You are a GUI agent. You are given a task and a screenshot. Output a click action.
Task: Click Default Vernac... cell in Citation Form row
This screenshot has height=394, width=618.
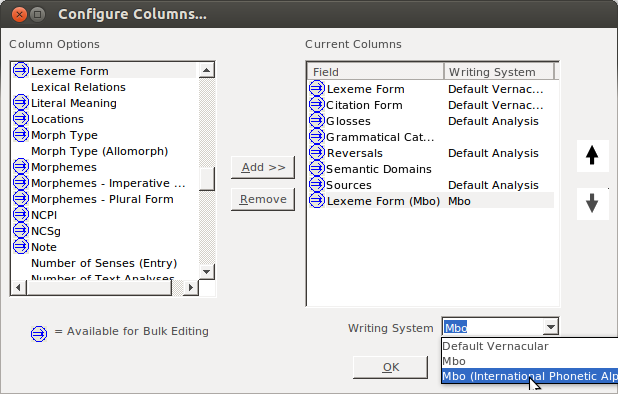pyautogui.click(x=495, y=105)
